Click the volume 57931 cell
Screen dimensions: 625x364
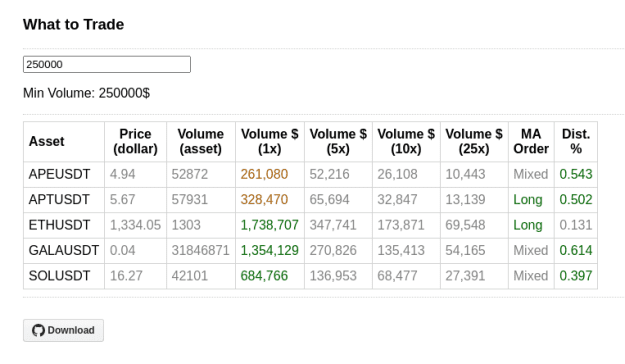[201, 200]
